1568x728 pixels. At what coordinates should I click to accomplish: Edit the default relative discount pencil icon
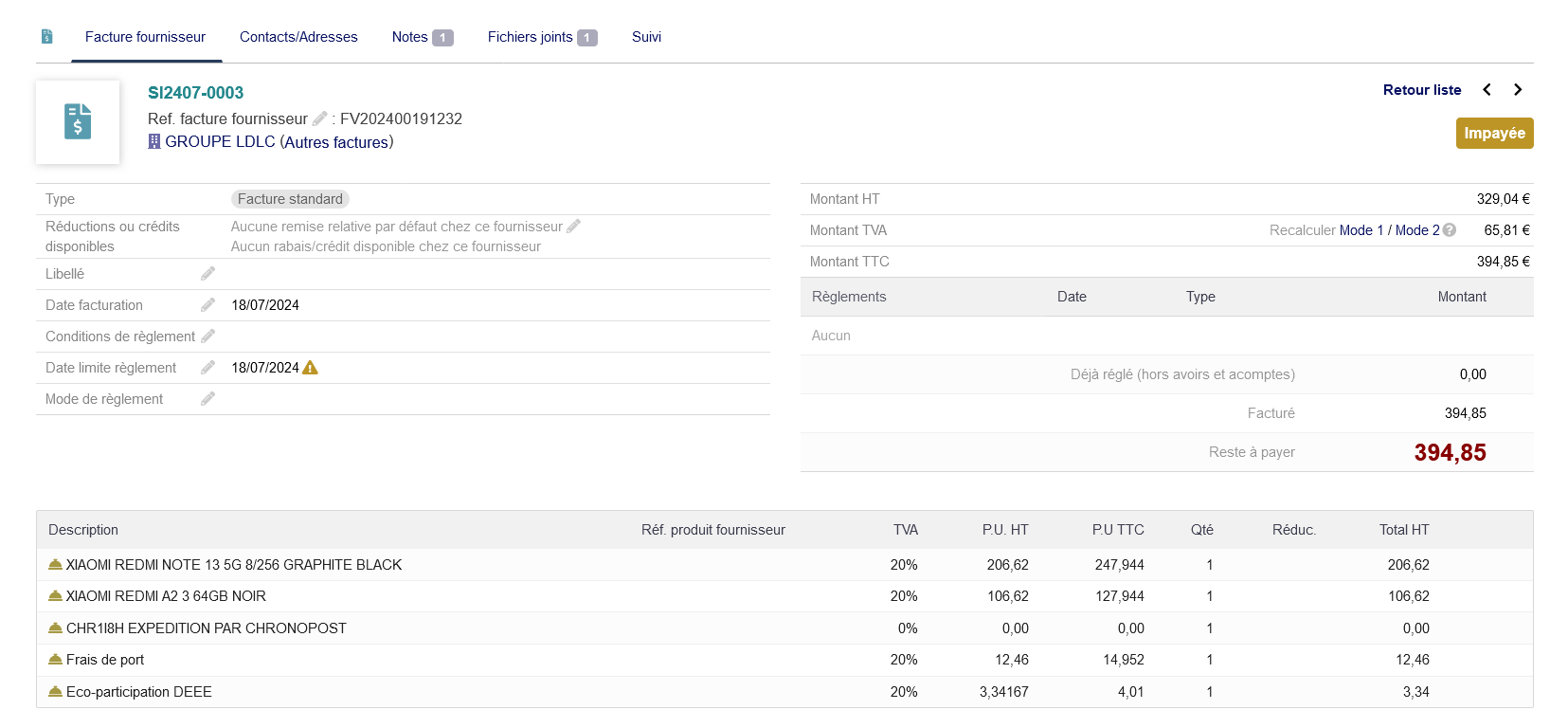tap(573, 227)
